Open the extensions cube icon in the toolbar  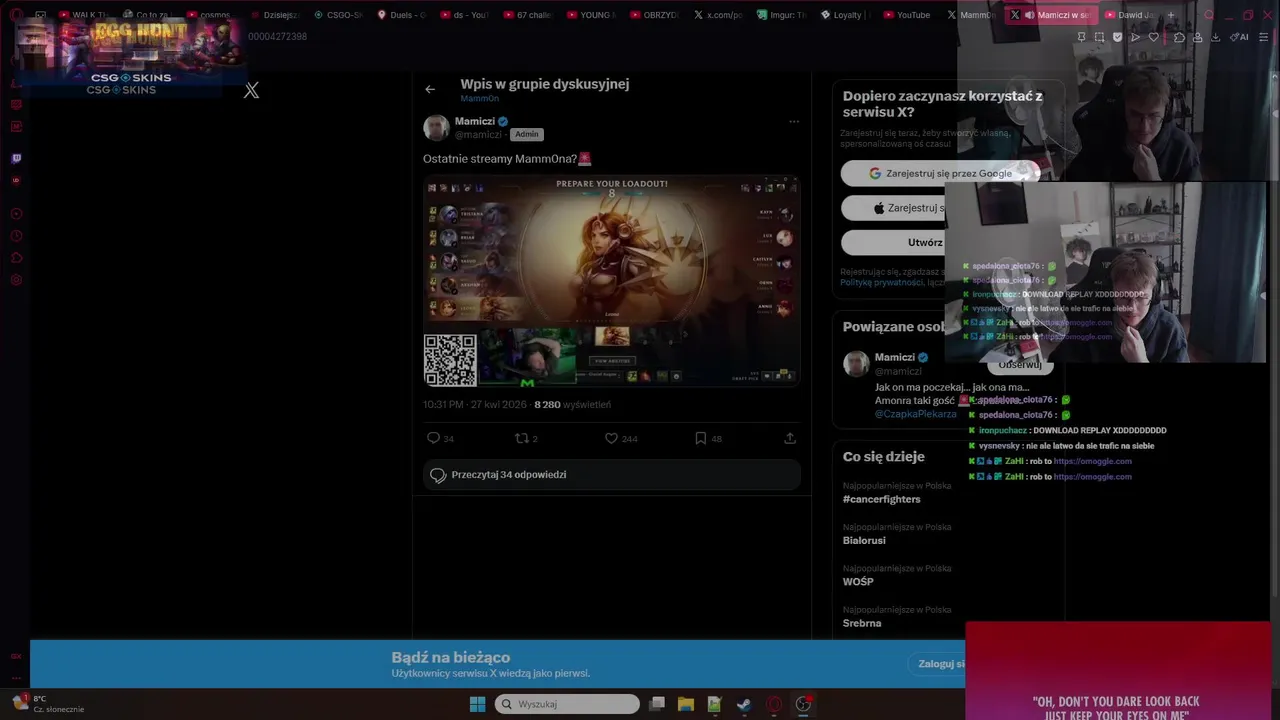tap(1179, 37)
